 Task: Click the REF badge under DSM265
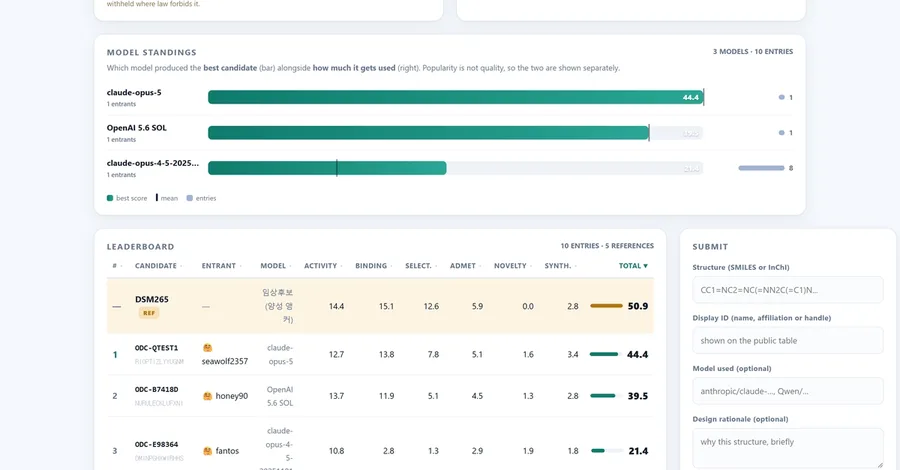149,313
